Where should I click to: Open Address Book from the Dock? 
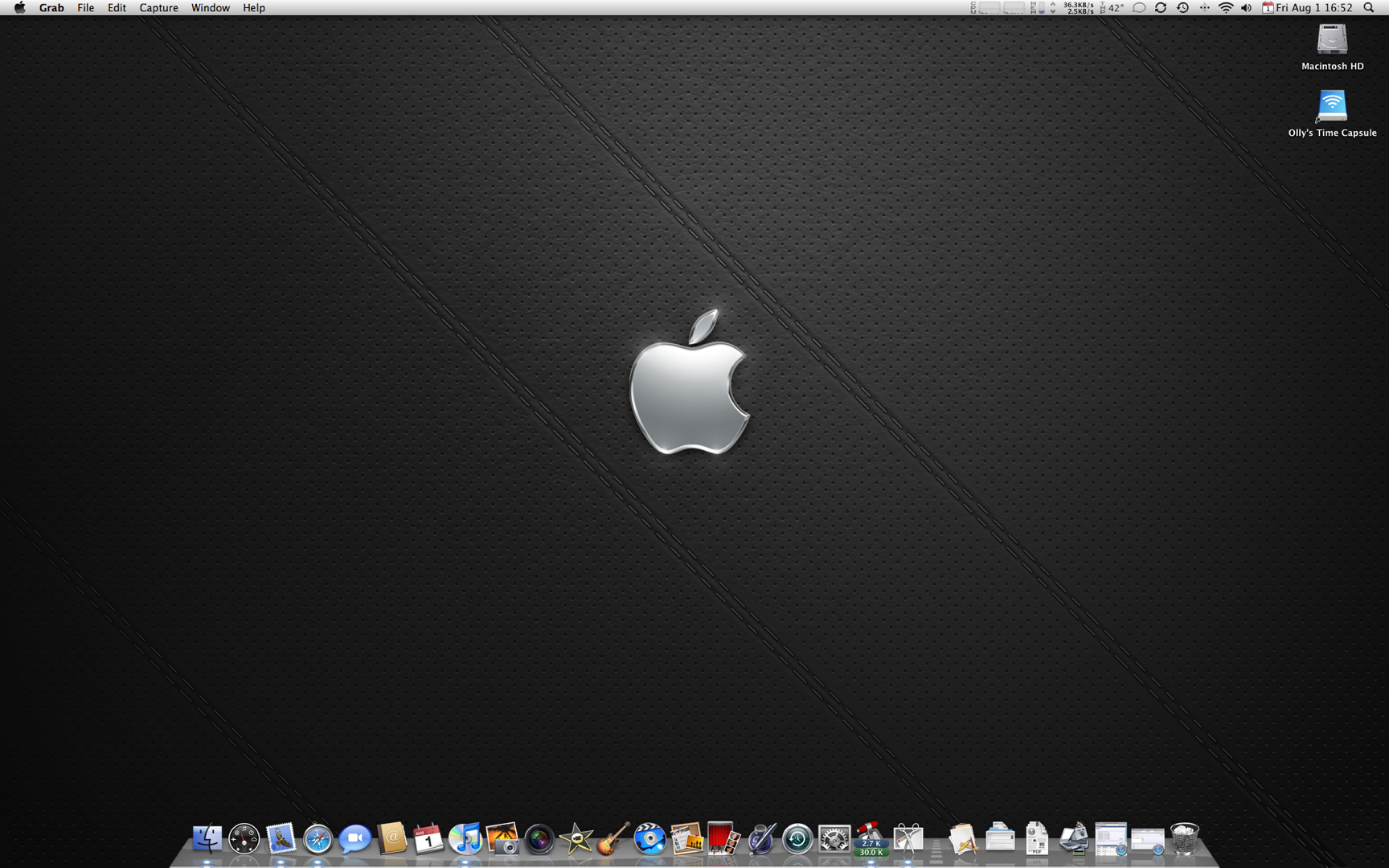click(x=391, y=841)
